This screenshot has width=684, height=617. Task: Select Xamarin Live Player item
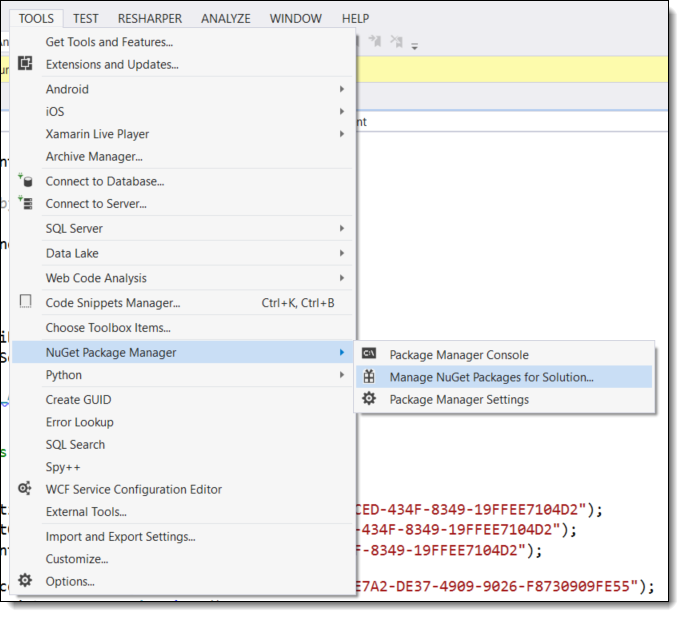(182, 134)
